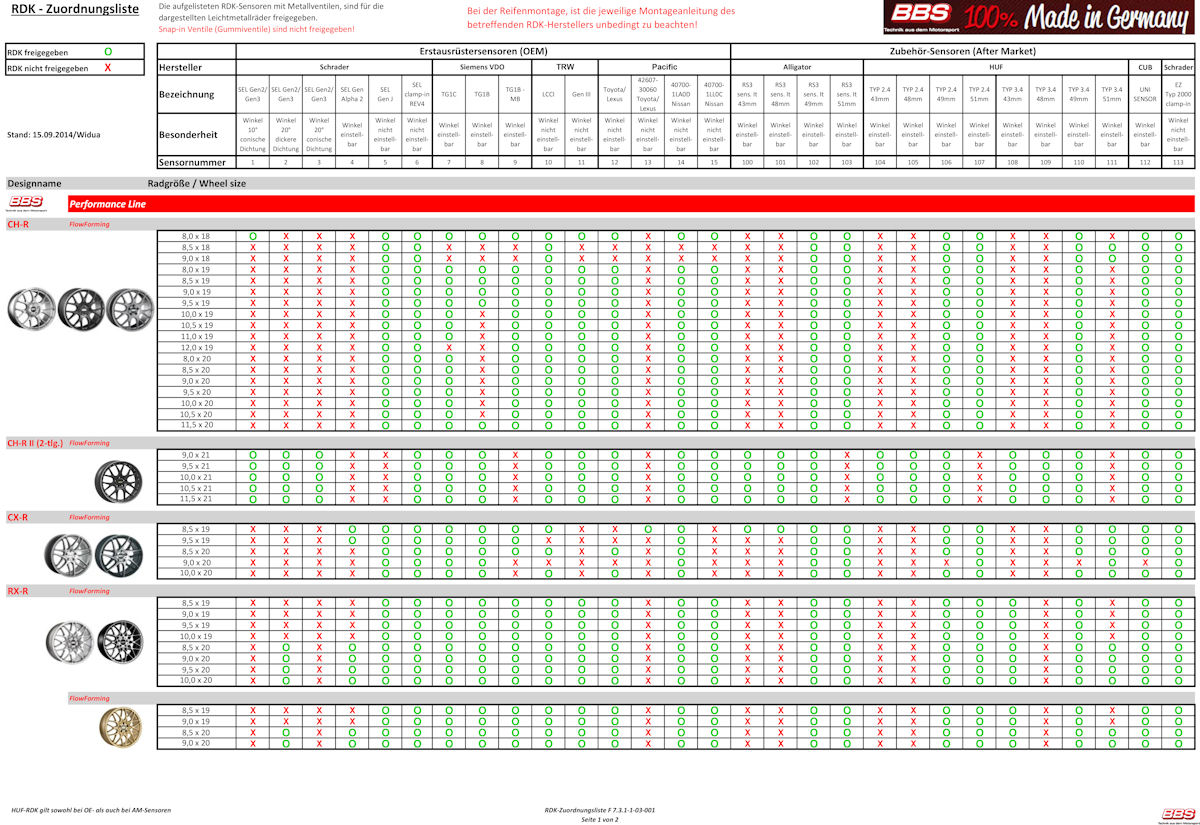Click the Erstausrüstersensoren (OEM) header
This screenshot has width=1200, height=825.
(x=483, y=50)
